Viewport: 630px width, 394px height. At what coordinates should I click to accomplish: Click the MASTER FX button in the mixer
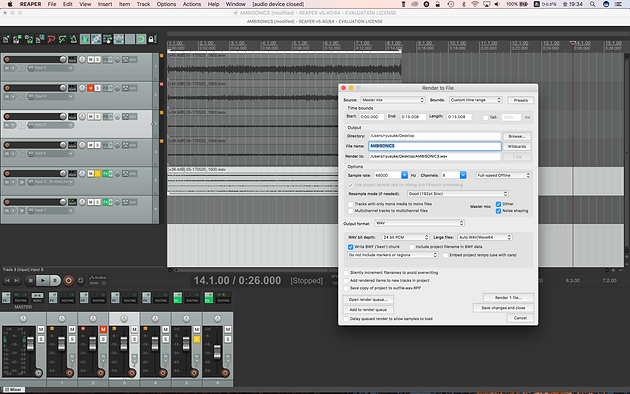click(x=6, y=298)
